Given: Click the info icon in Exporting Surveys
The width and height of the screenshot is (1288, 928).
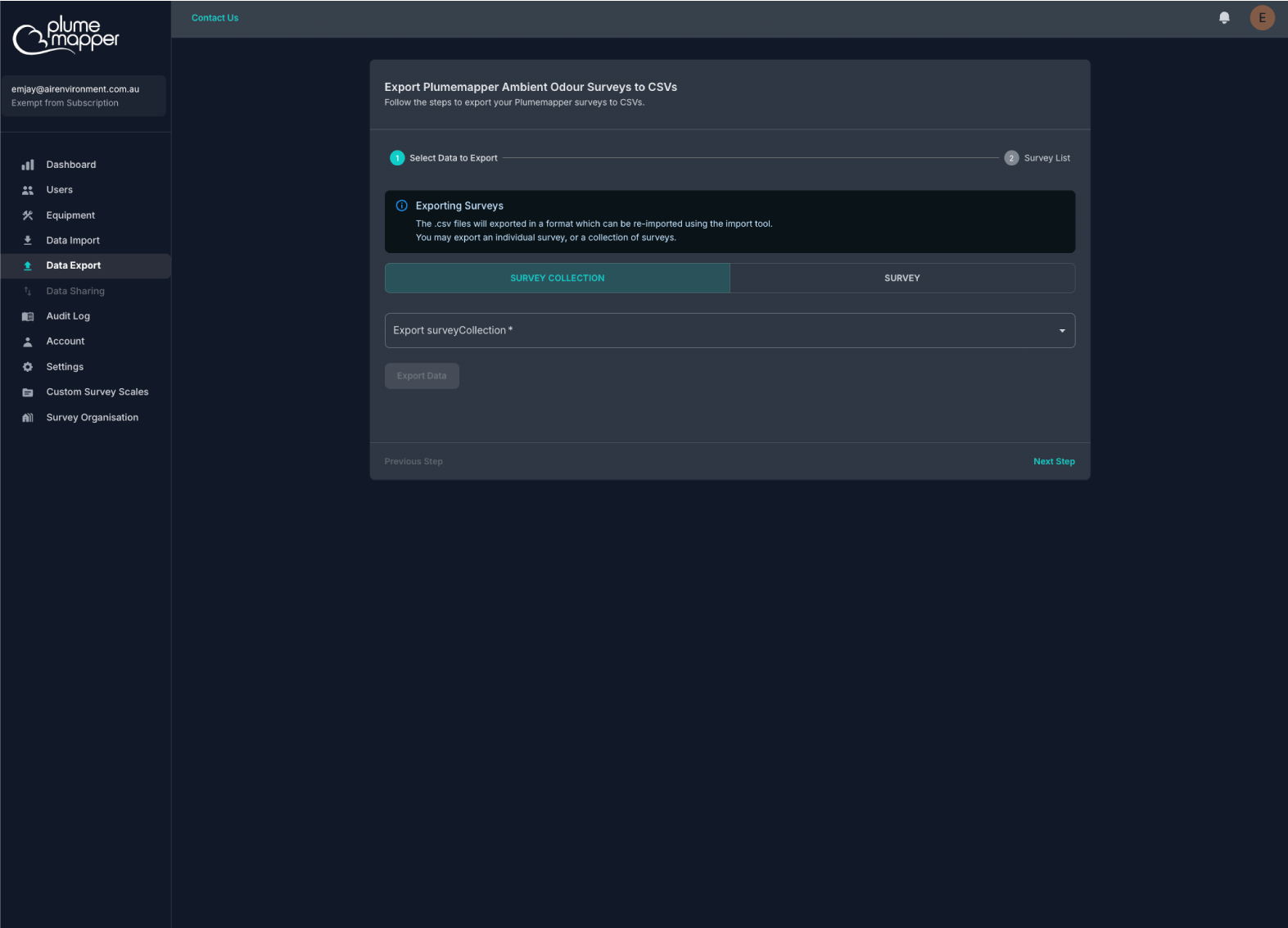Looking at the screenshot, I should click(x=401, y=206).
